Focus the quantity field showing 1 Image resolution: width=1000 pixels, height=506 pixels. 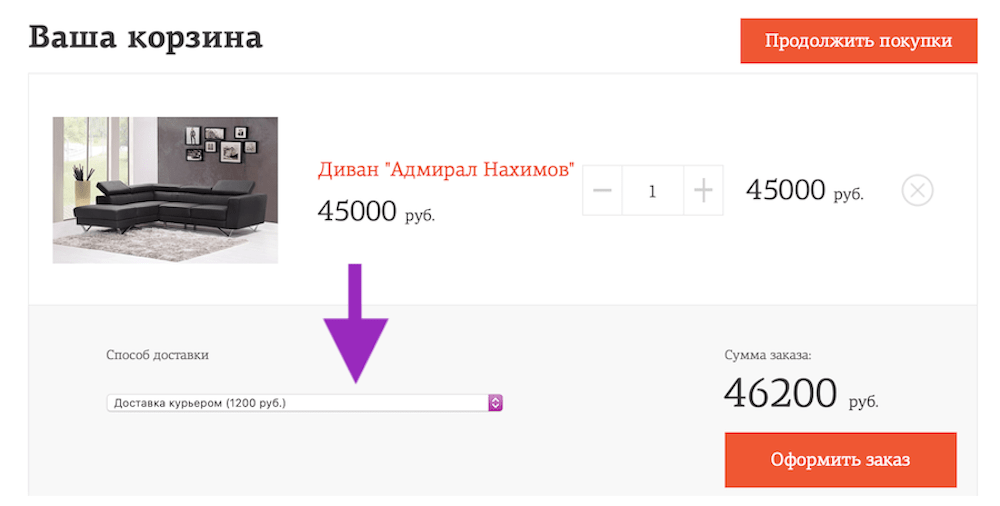pyautogui.click(x=652, y=190)
